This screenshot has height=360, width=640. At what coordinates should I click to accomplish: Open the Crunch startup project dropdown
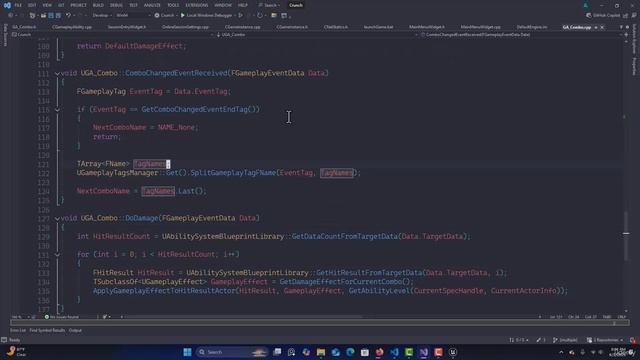167,16
